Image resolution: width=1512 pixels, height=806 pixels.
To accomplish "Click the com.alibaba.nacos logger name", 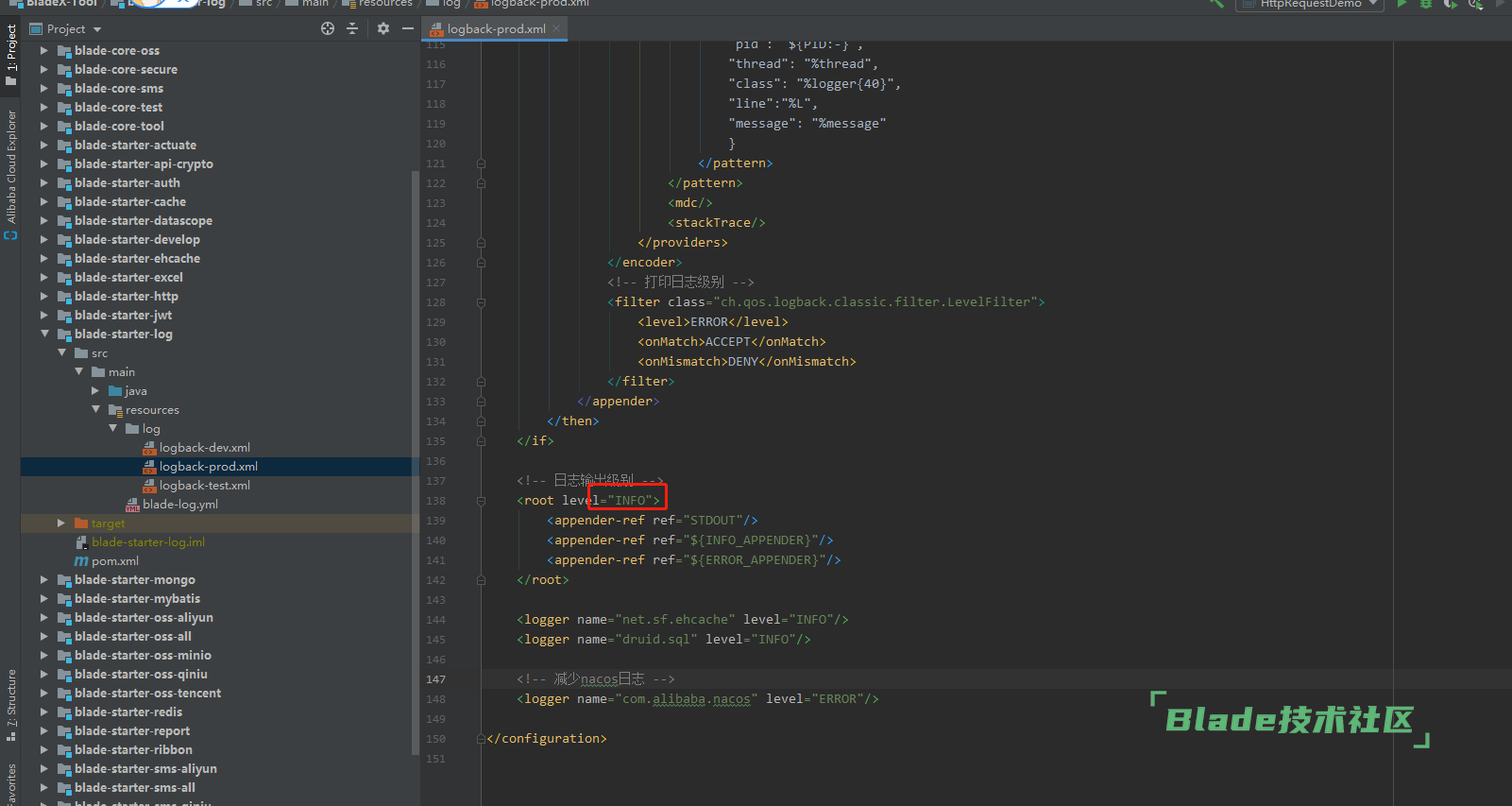I will click(687, 699).
